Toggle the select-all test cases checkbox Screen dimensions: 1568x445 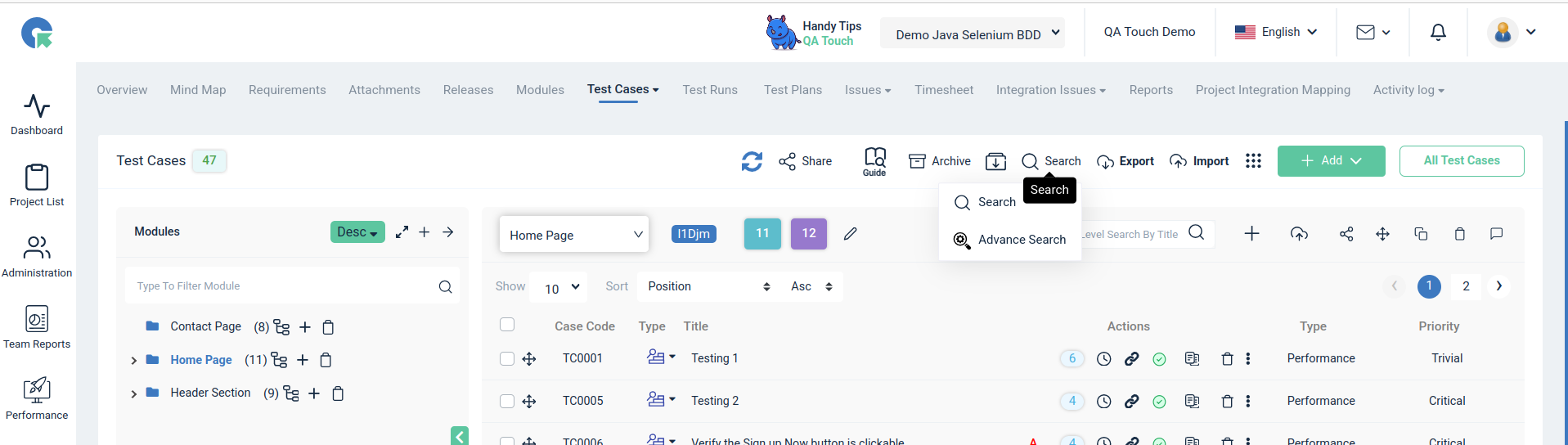507,325
